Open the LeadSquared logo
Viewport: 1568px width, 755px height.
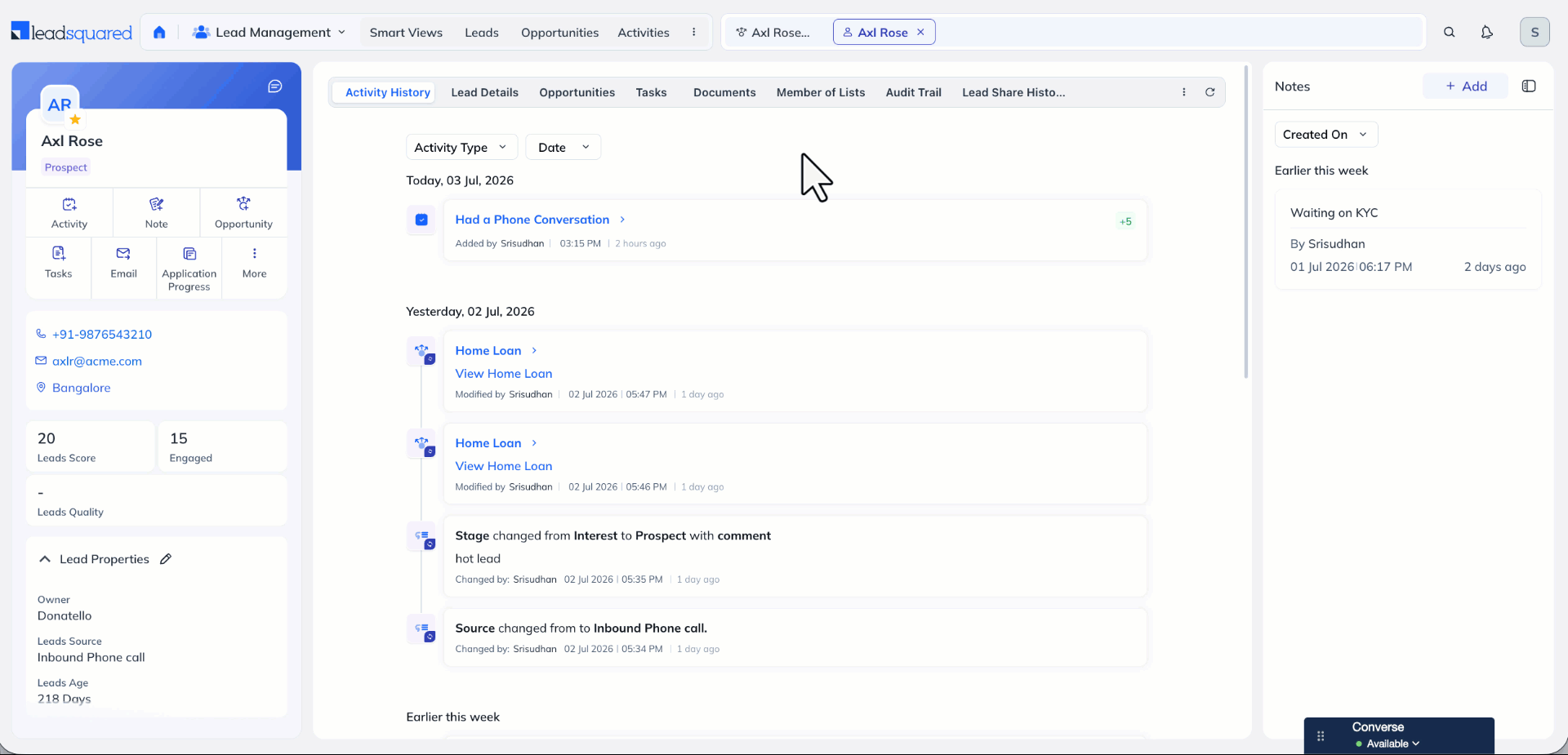[x=72, y=33]
